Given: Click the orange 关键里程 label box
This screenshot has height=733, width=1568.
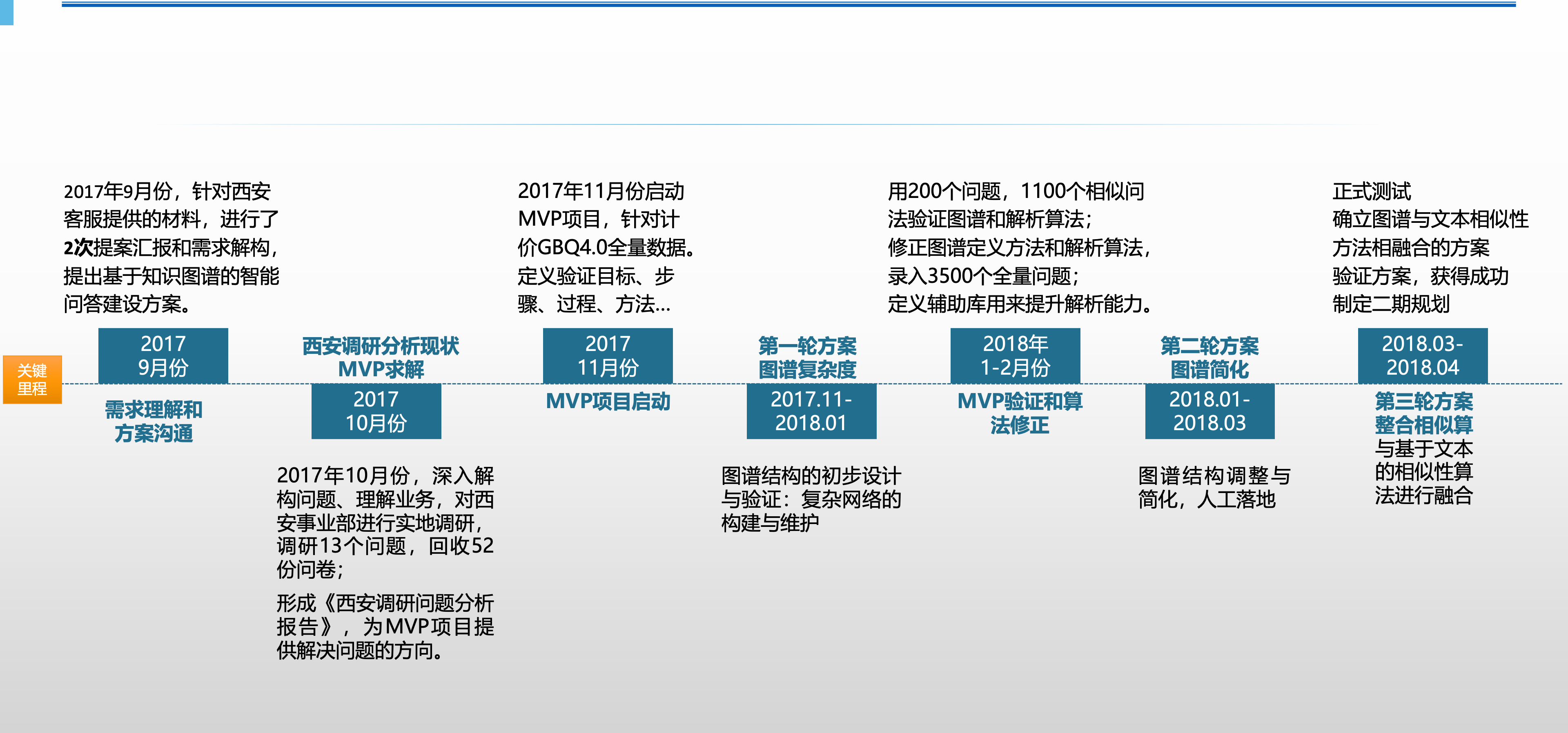Looking at the screenshot, I should (x=32, y=380).
